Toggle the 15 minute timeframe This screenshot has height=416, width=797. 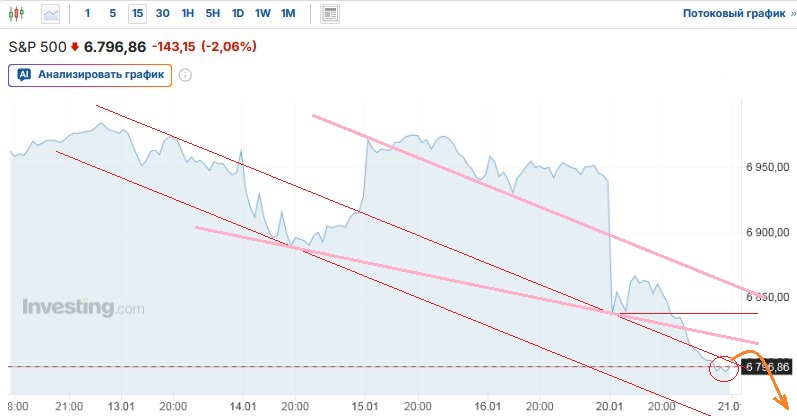tap(137, 14)
